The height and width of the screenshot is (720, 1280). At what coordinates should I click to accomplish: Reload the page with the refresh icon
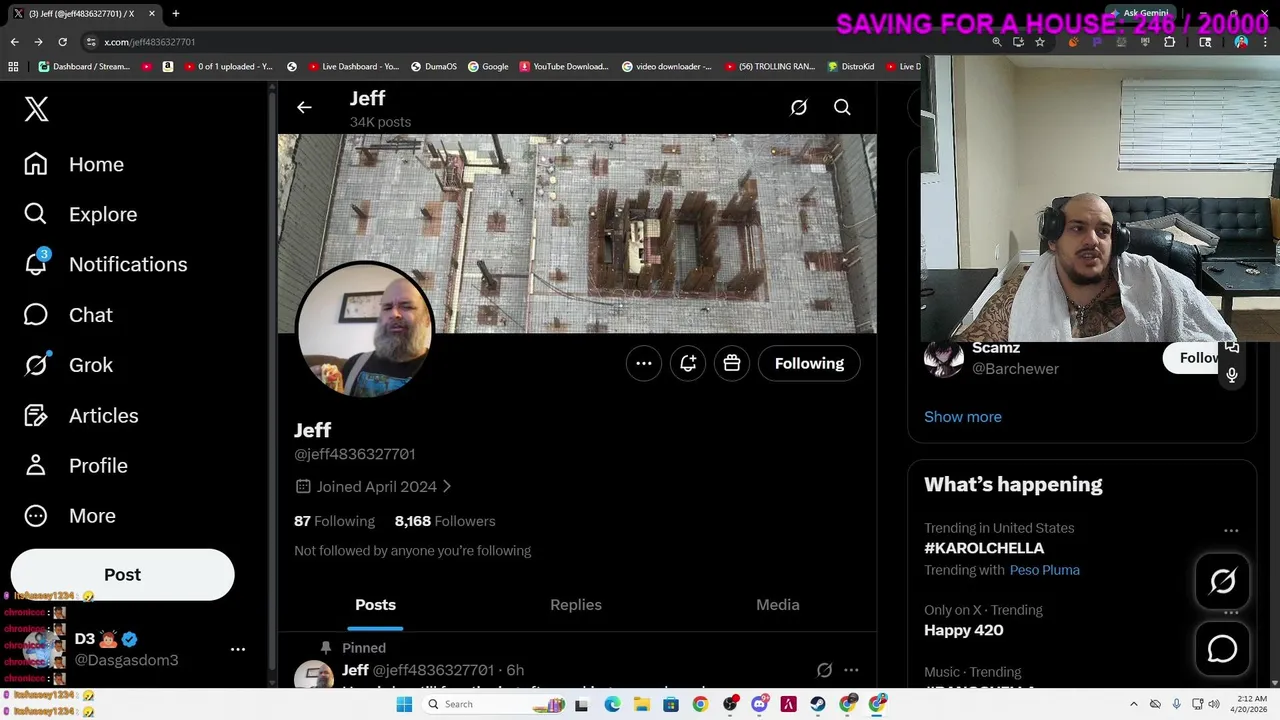coord(62,42)
